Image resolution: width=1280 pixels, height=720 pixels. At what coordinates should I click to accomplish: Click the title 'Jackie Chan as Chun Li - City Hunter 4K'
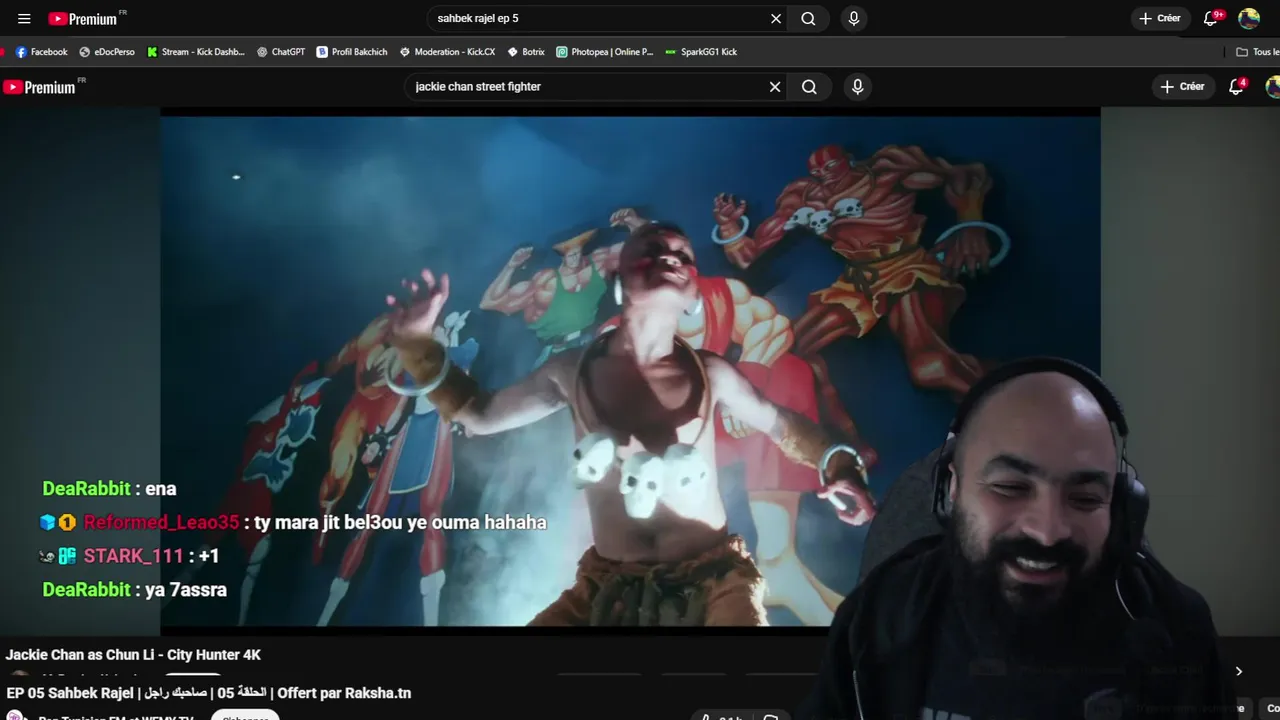tap(133, 655)
